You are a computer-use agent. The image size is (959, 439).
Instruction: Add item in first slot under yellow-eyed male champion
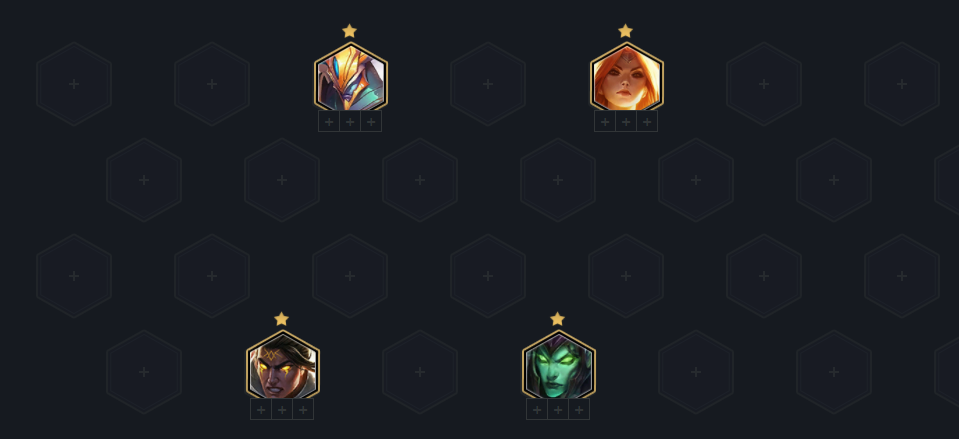261,410
